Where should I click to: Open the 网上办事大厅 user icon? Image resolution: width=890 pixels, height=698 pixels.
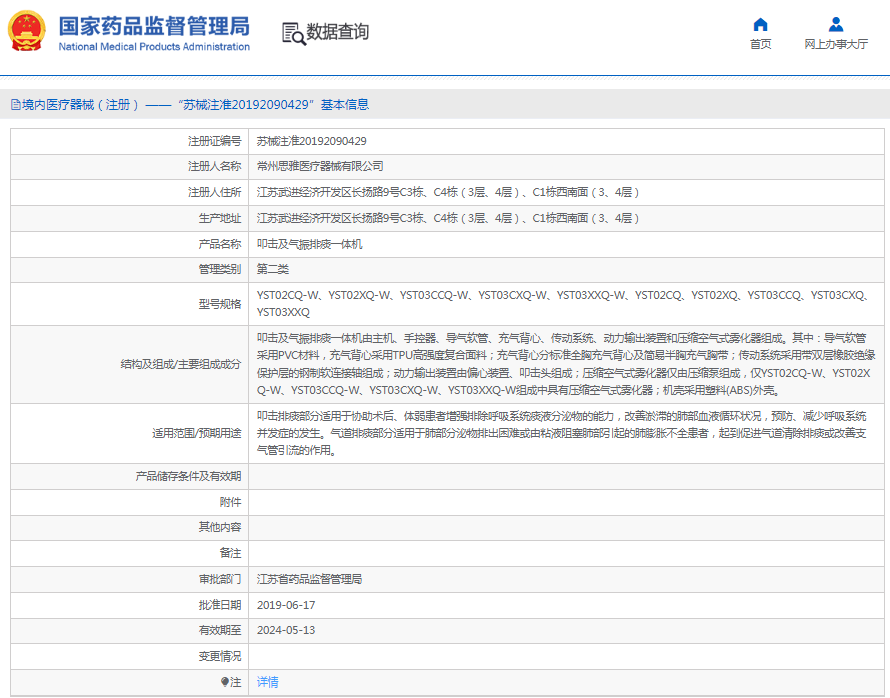(836, 24)
